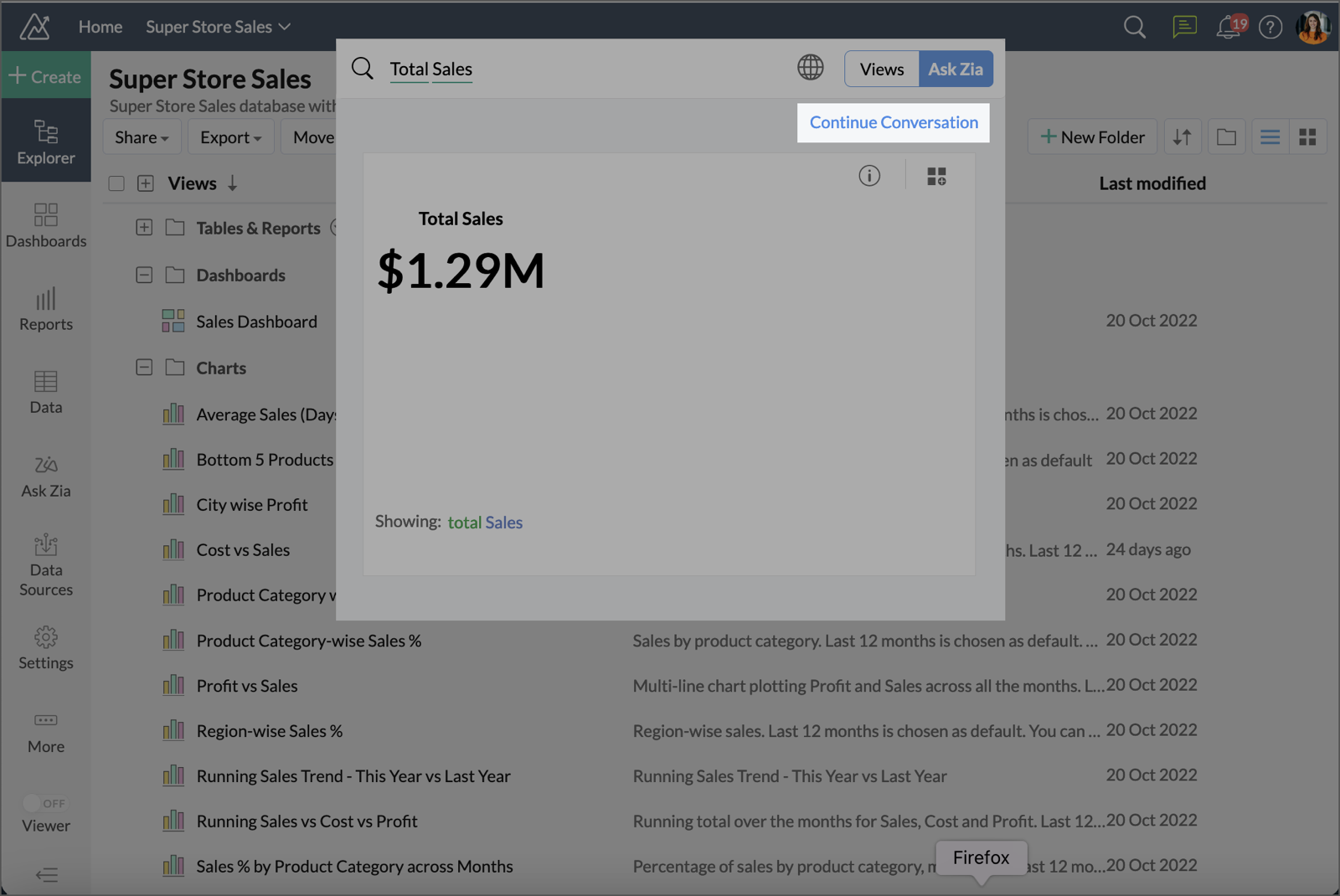Click the Zoho Analytics logo icon

(x=34, y=27)
